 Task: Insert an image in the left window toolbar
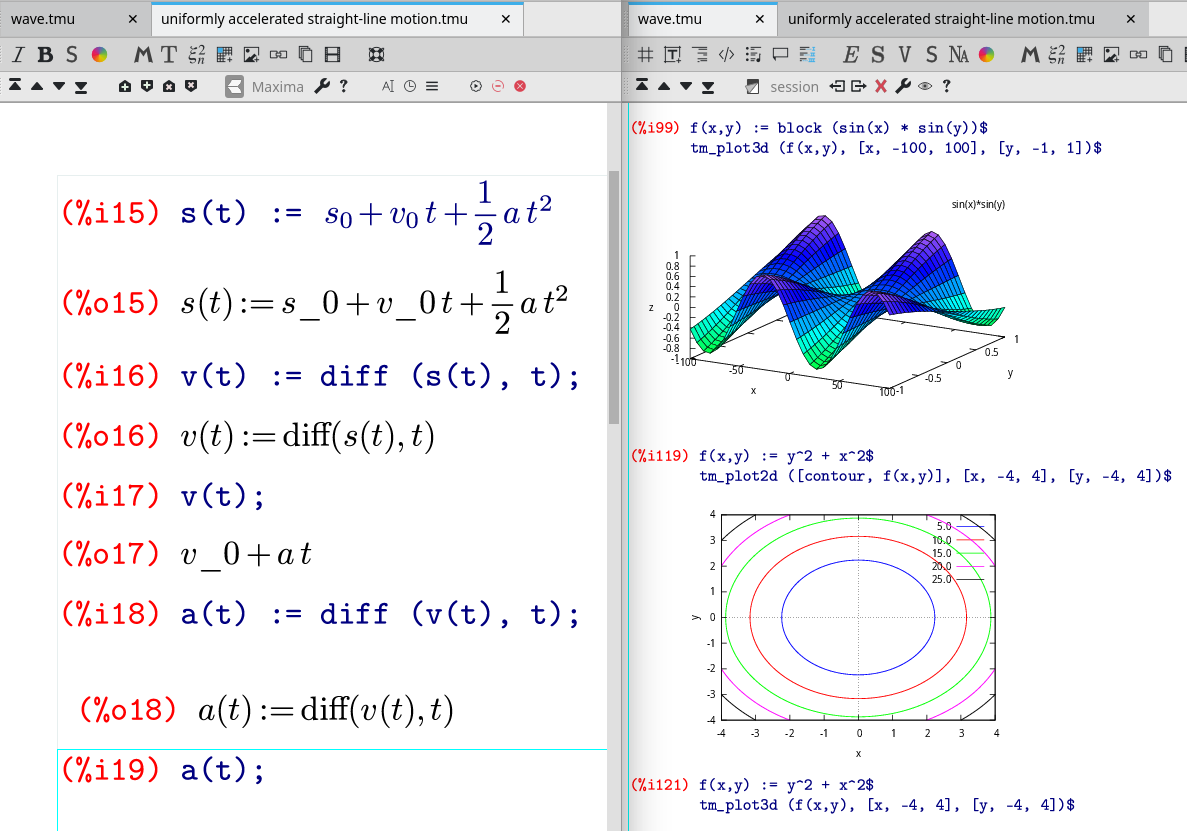[251, 54]
